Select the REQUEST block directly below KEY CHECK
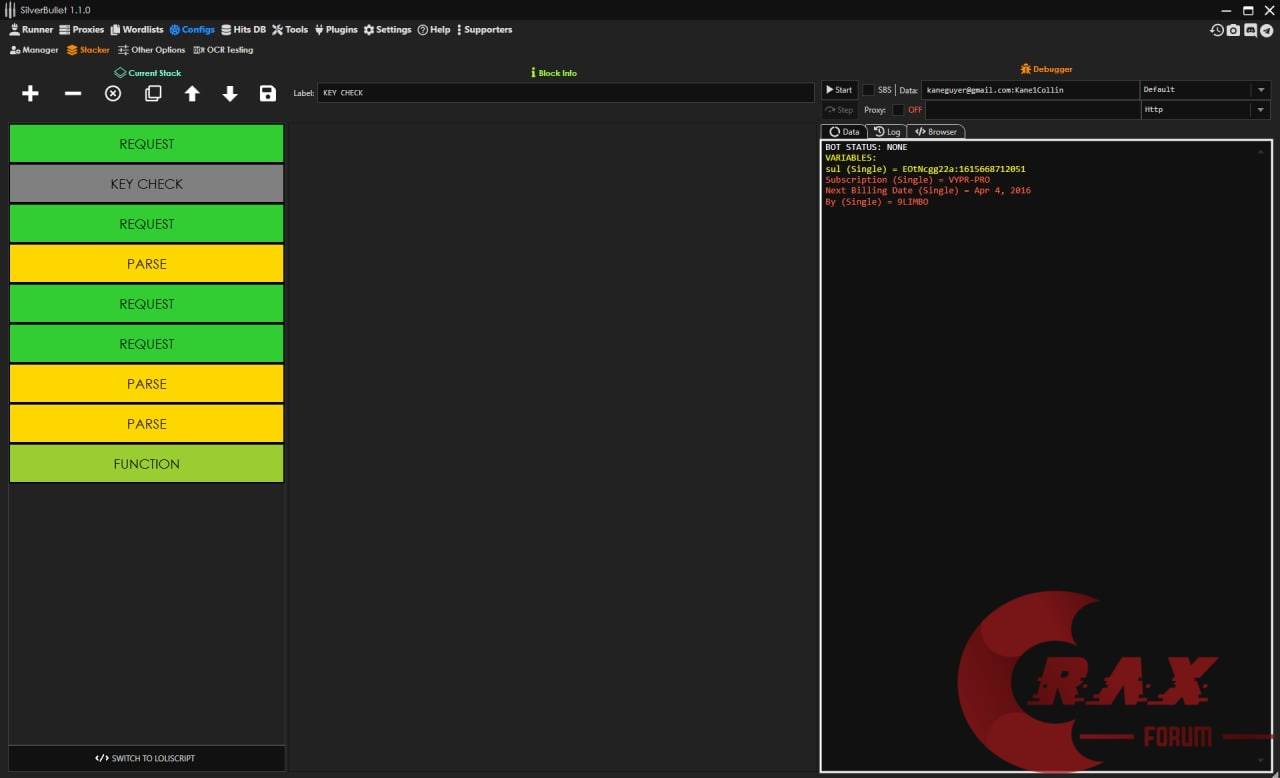The width and height of the screenshot is (1280, 778). click(x=147, y=224)
